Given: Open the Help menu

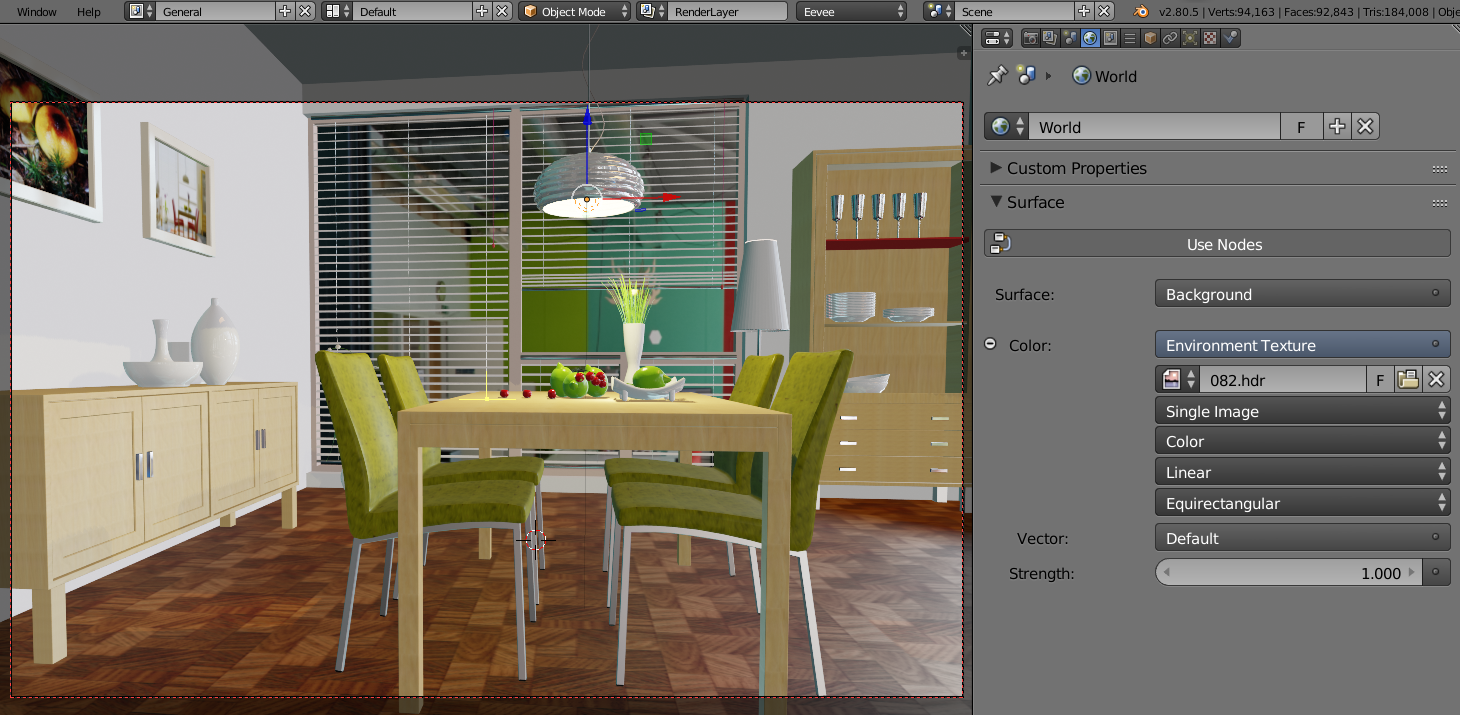Looking at the screenshot, I should (89, 12).
